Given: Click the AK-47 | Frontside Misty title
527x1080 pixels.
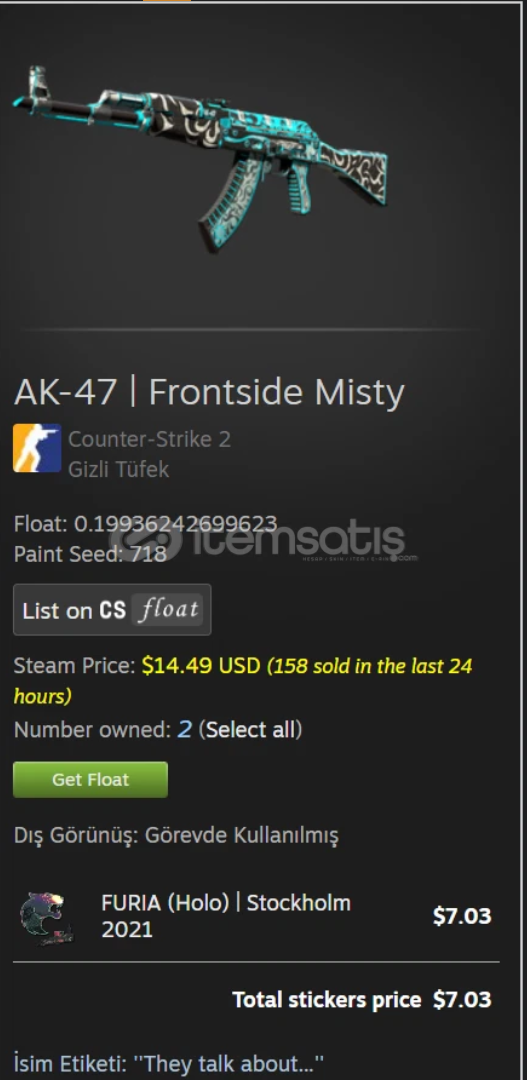Looking at the screenshot, I should [209, 392].
